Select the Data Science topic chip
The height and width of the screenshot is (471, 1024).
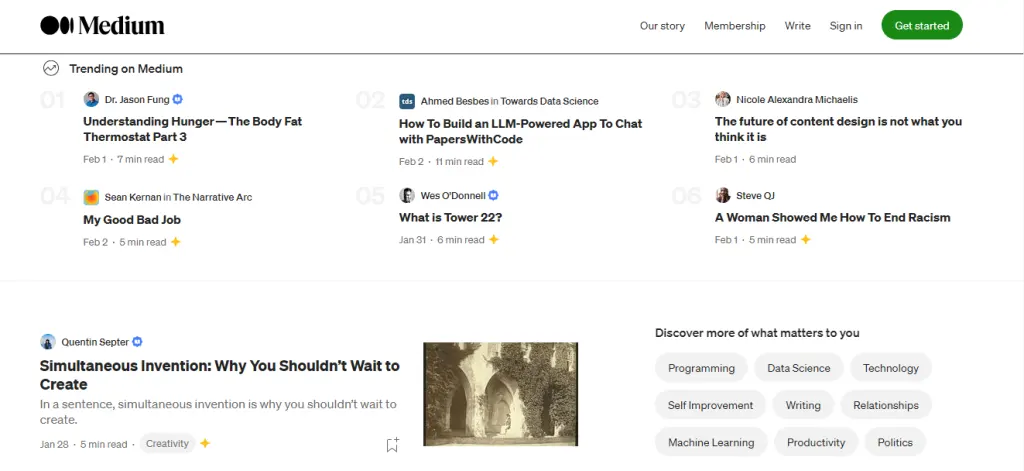point(799,368)
